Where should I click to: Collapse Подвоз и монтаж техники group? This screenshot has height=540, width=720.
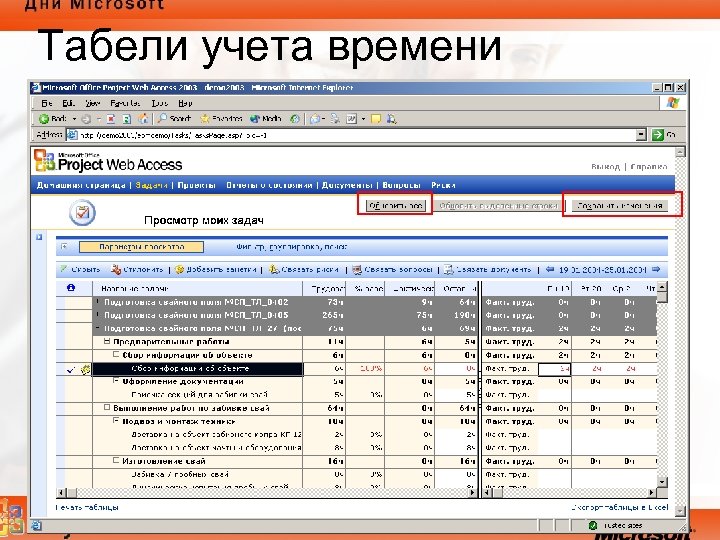click(x=116, y=421)
